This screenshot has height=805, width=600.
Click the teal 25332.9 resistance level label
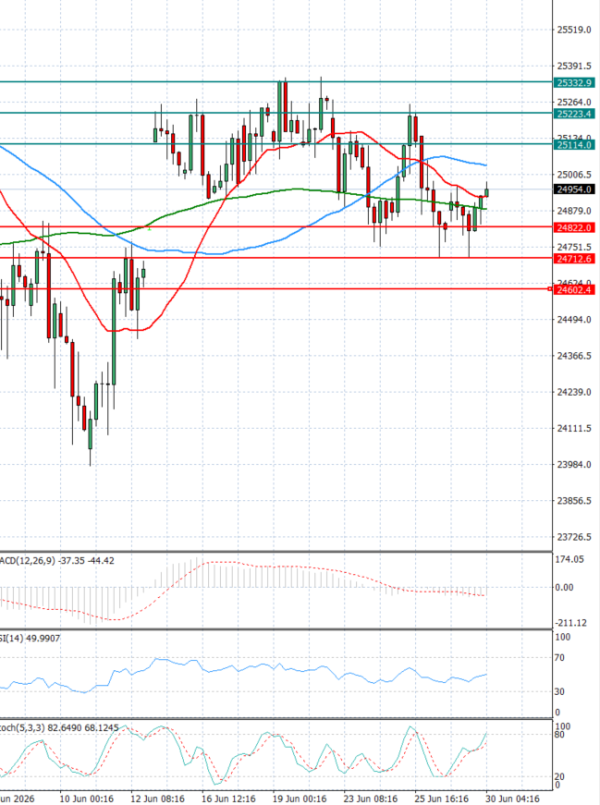tap(574, 83)
